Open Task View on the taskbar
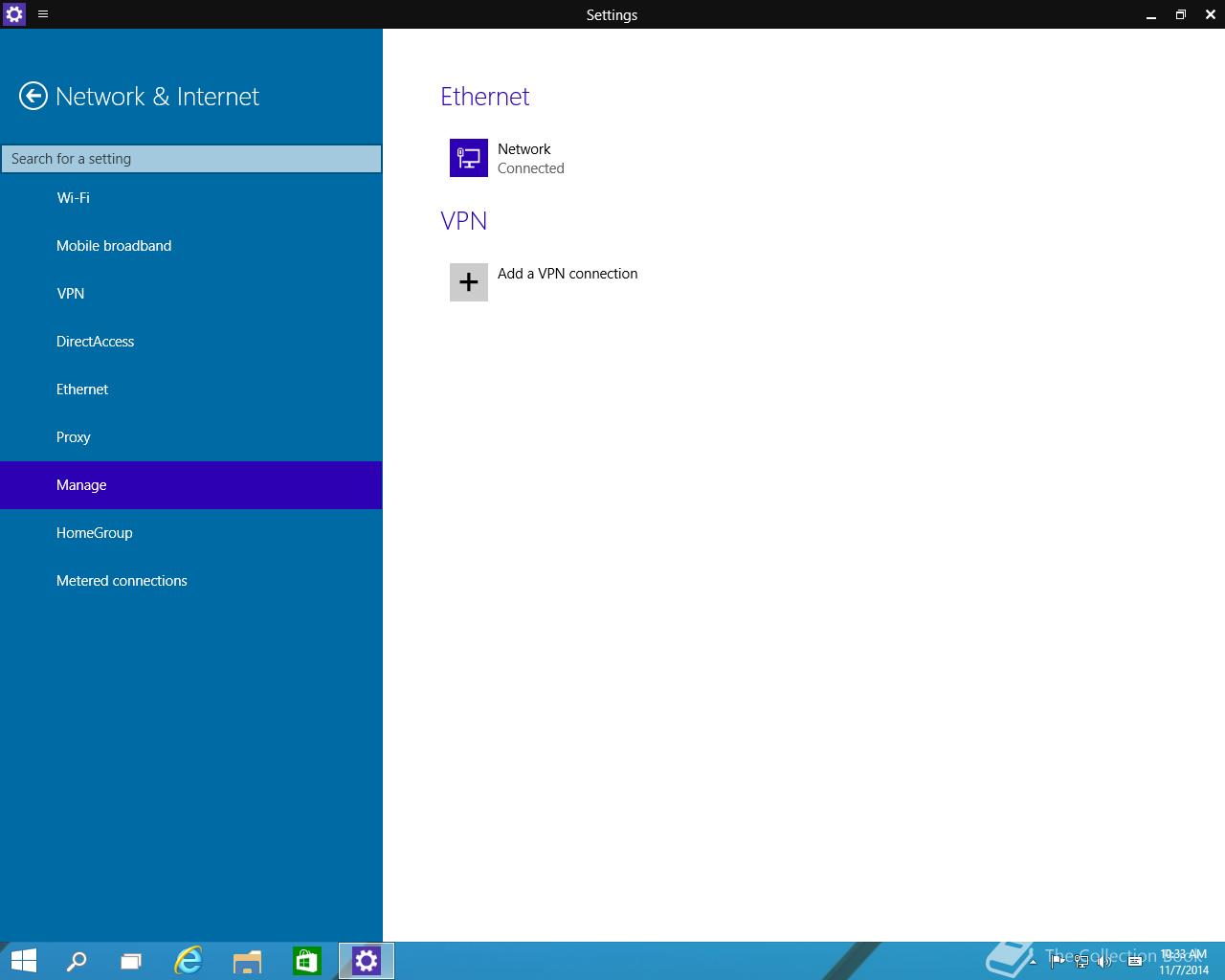The width and height of the screenshot is (1225, 980). (x=131, y=961)
